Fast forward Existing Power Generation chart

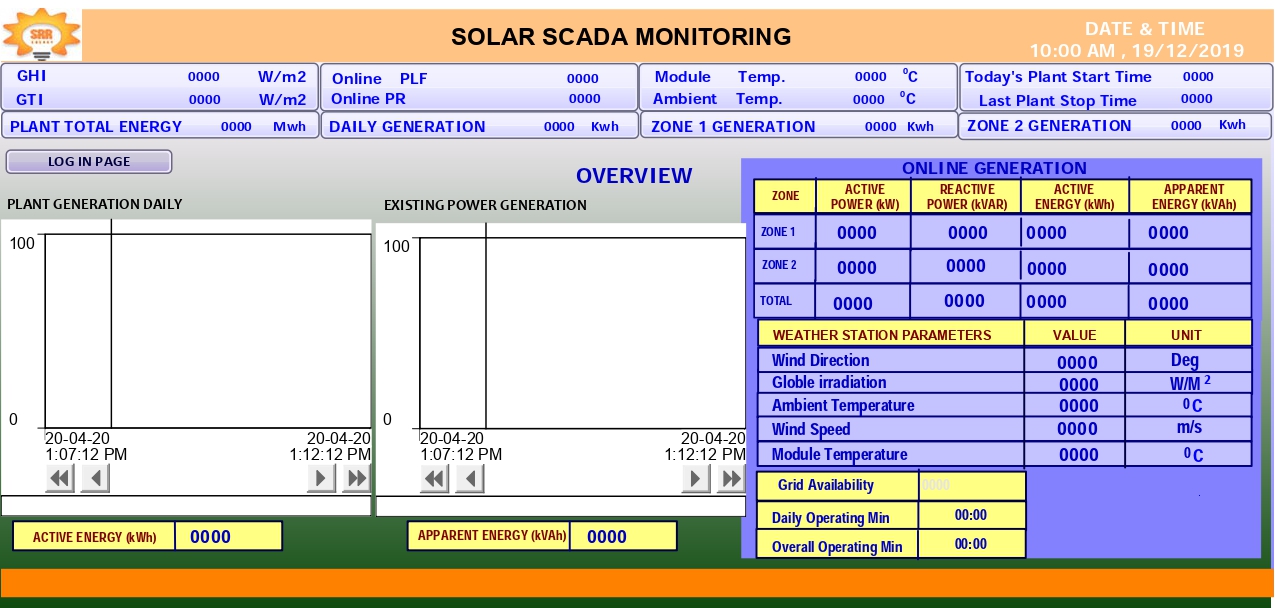[731, 479]
